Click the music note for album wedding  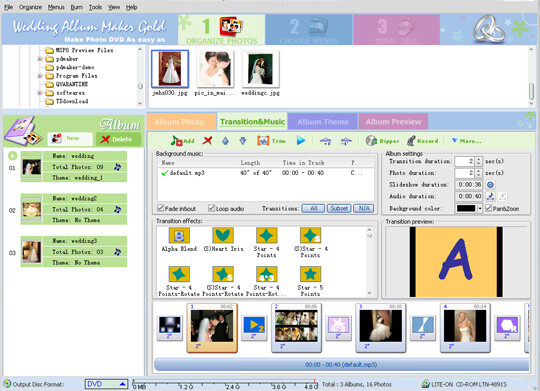point(117,167)
